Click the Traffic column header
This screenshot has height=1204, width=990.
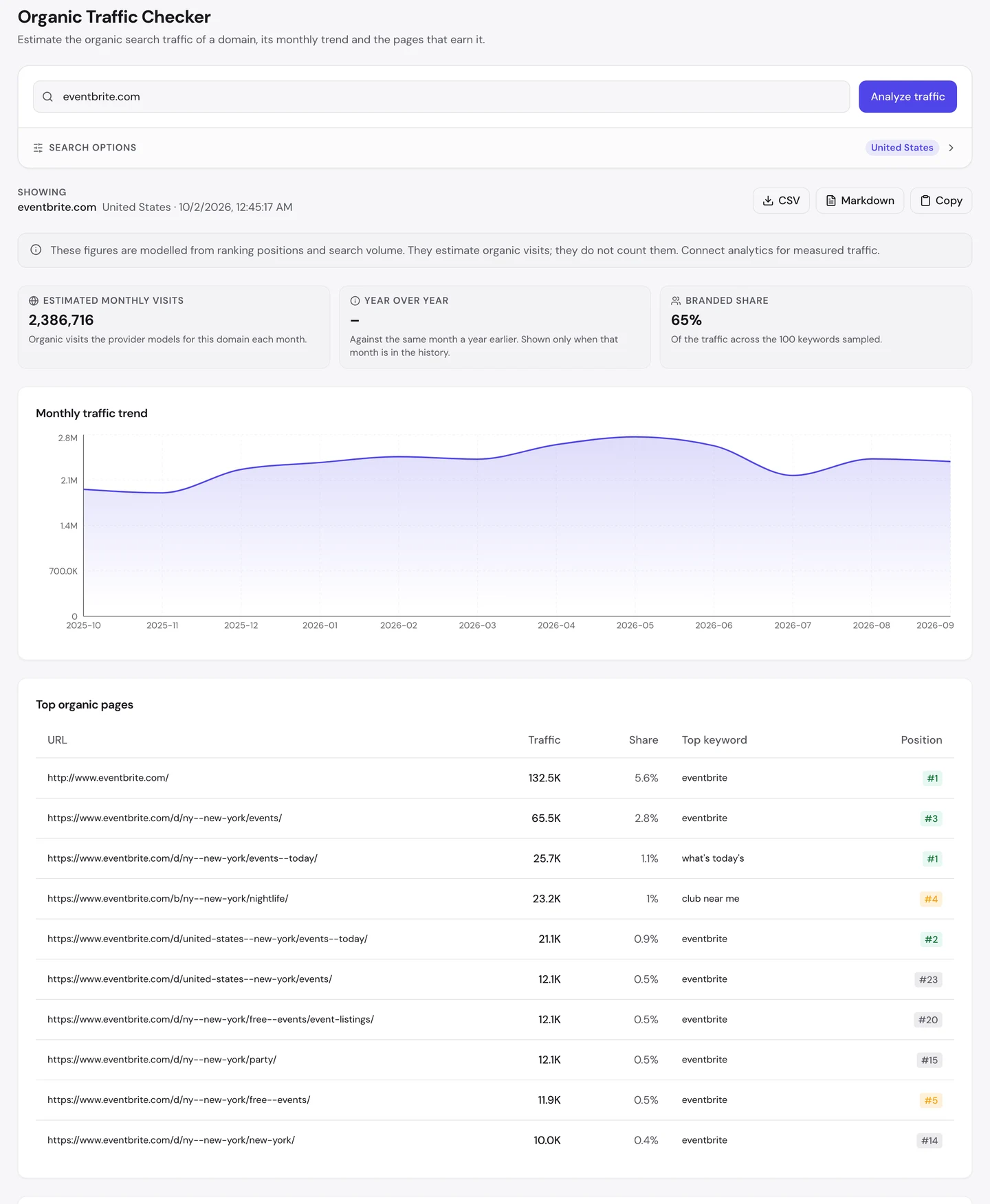(544, 740)
